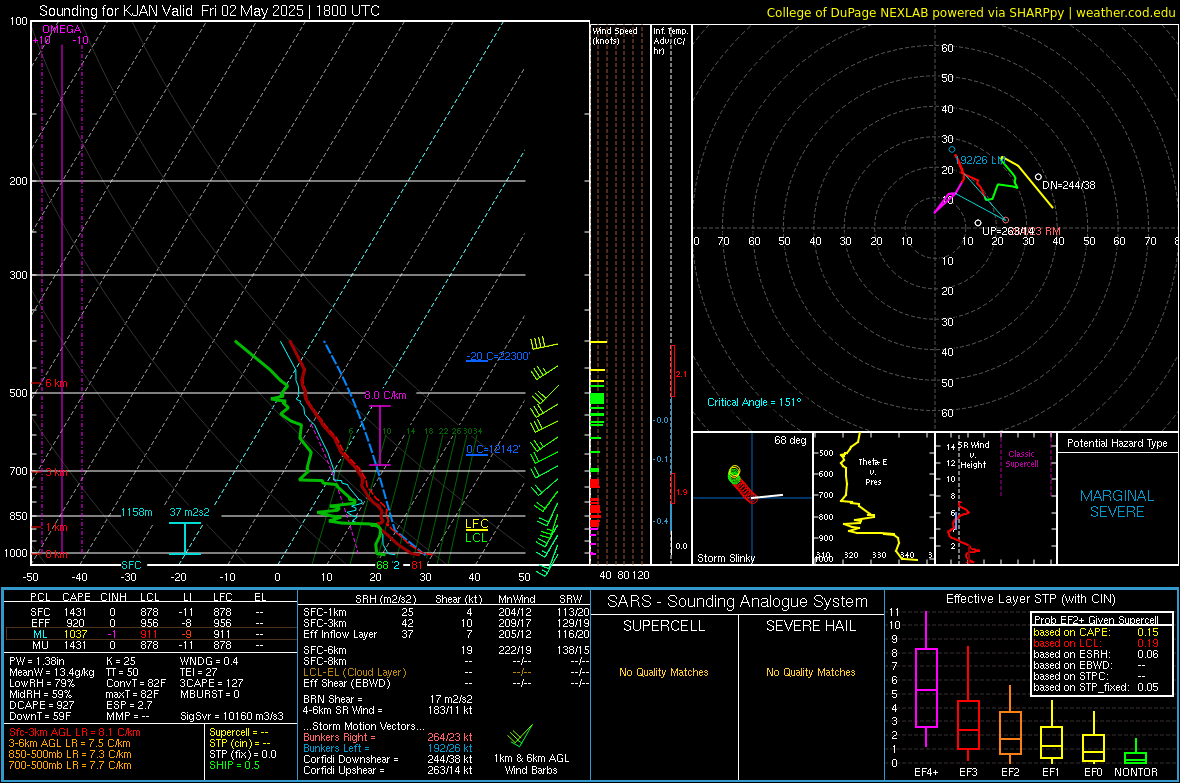This screenshot has width=1180, height=783.
Task: Click the 'SARS - Sounding Analogue System' header
Action: click(738, 602)
